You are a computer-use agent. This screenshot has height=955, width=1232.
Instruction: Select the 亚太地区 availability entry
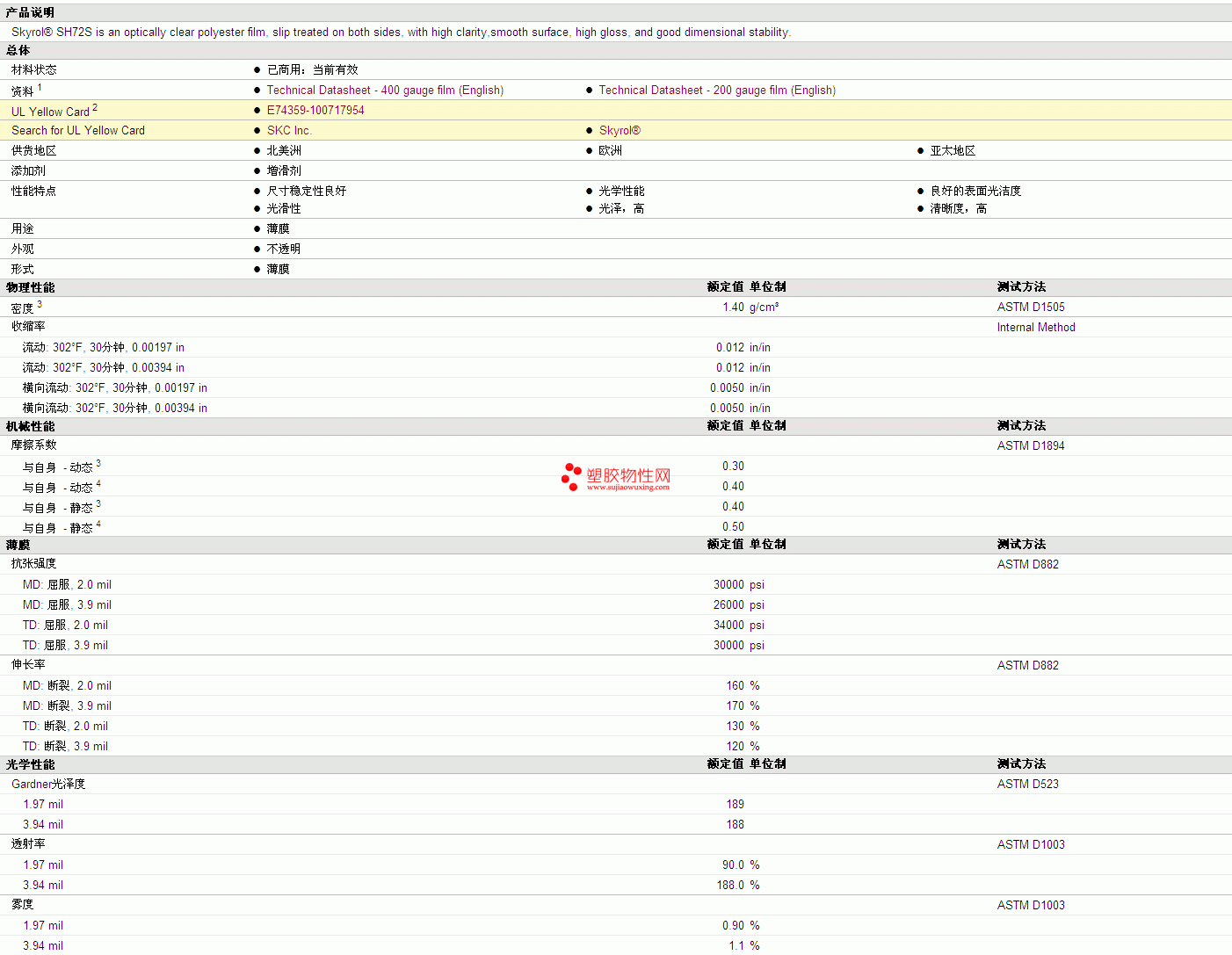click(953, 151)
